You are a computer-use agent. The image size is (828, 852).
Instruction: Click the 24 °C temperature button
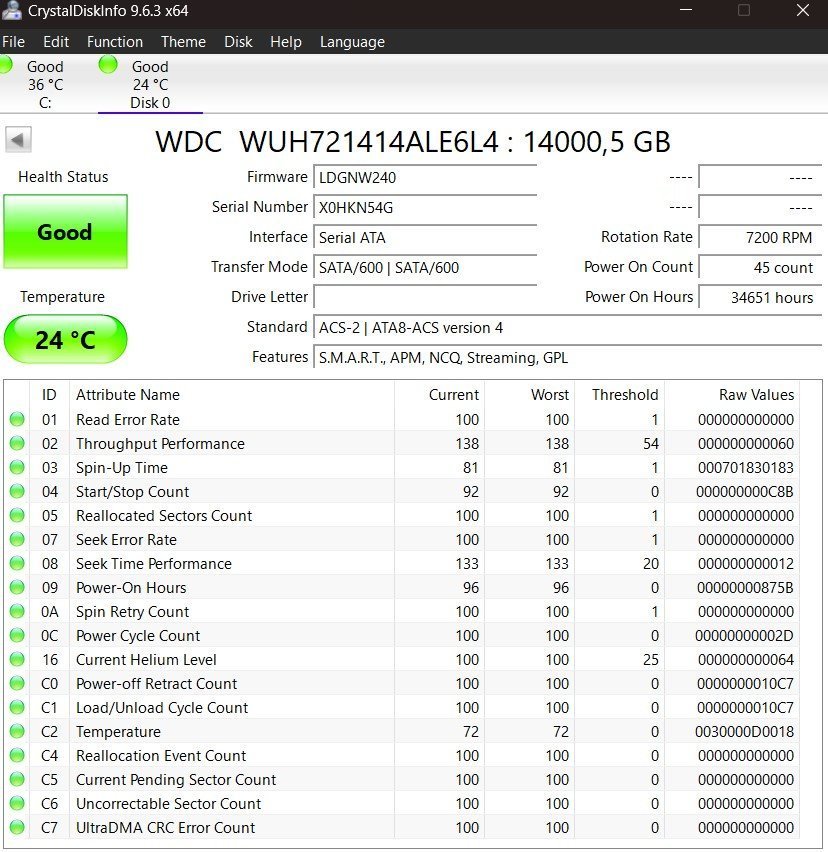click(65, 340)
